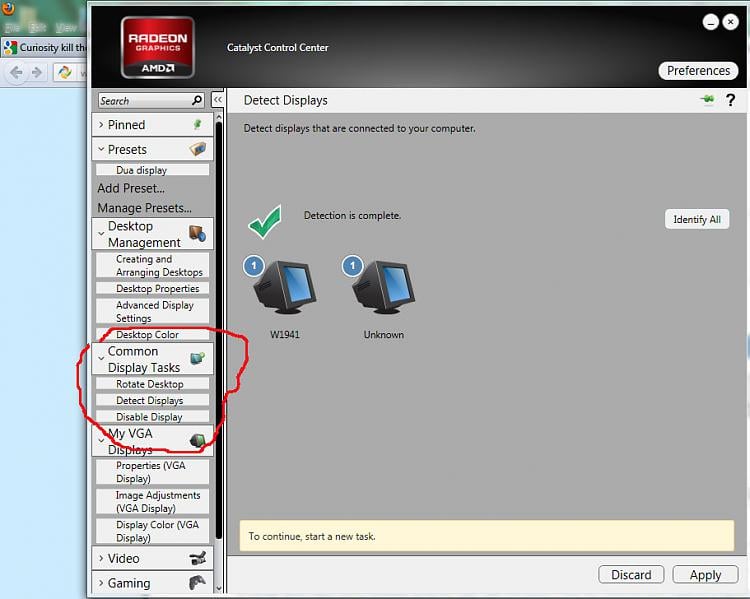This screenshot has width=750, height=599.
Task: Pin this page using the green pin icon
Action: point(707,100)
